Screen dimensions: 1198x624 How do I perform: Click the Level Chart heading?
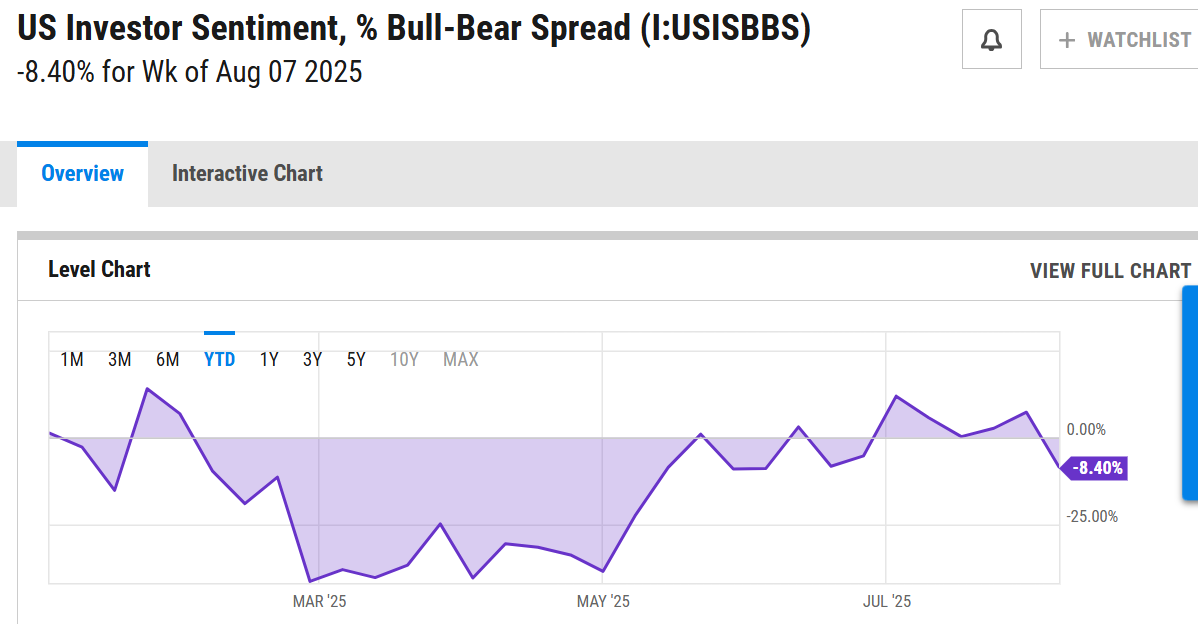point(99,269)
